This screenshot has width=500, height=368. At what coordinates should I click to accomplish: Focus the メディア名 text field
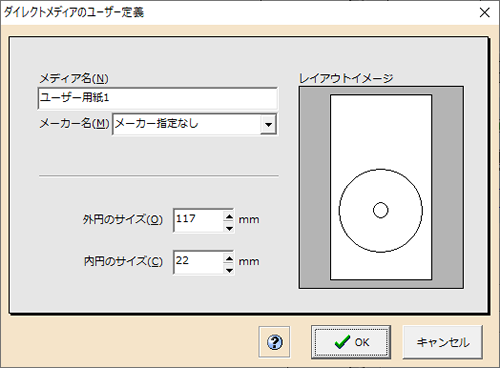pyautogui.click(x=158, y=98)
